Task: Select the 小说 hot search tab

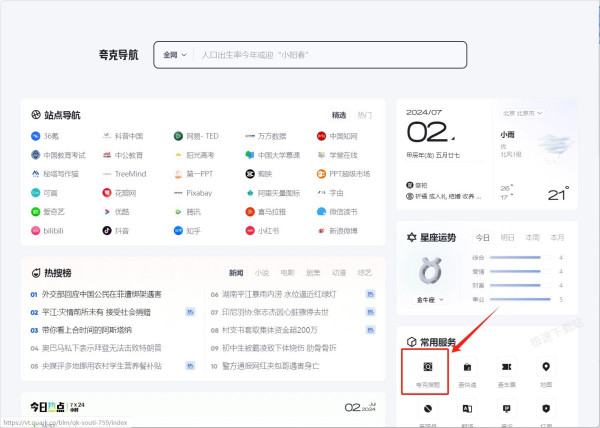Action: coord(262,273)
